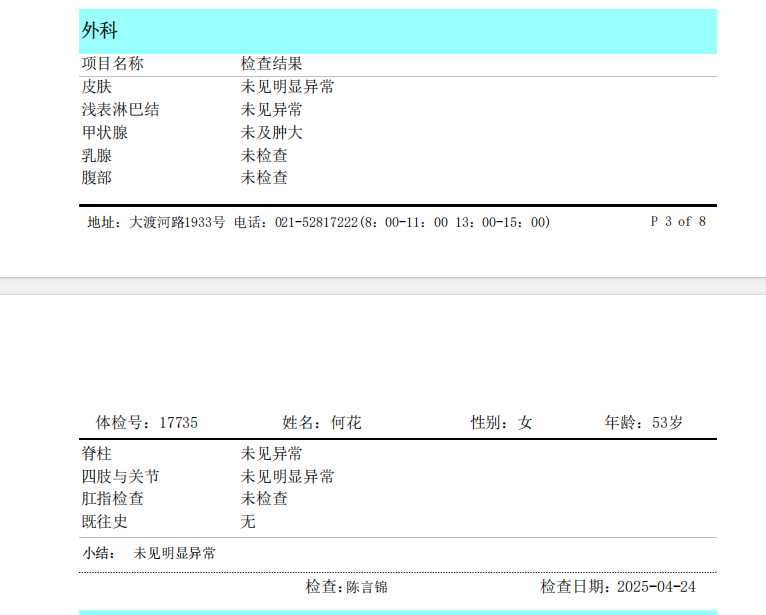Click the 肛指检查 row label
Image resolution: width=766 pixels, height=615 pixels.
pos(112,499)
